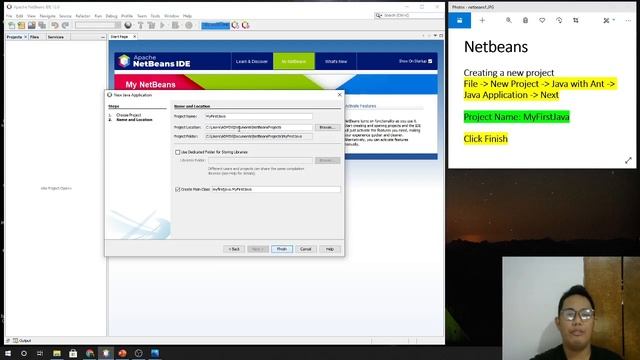Click the Run Project play icon
The image size is (640, 360).
click(x=163, y=25)
